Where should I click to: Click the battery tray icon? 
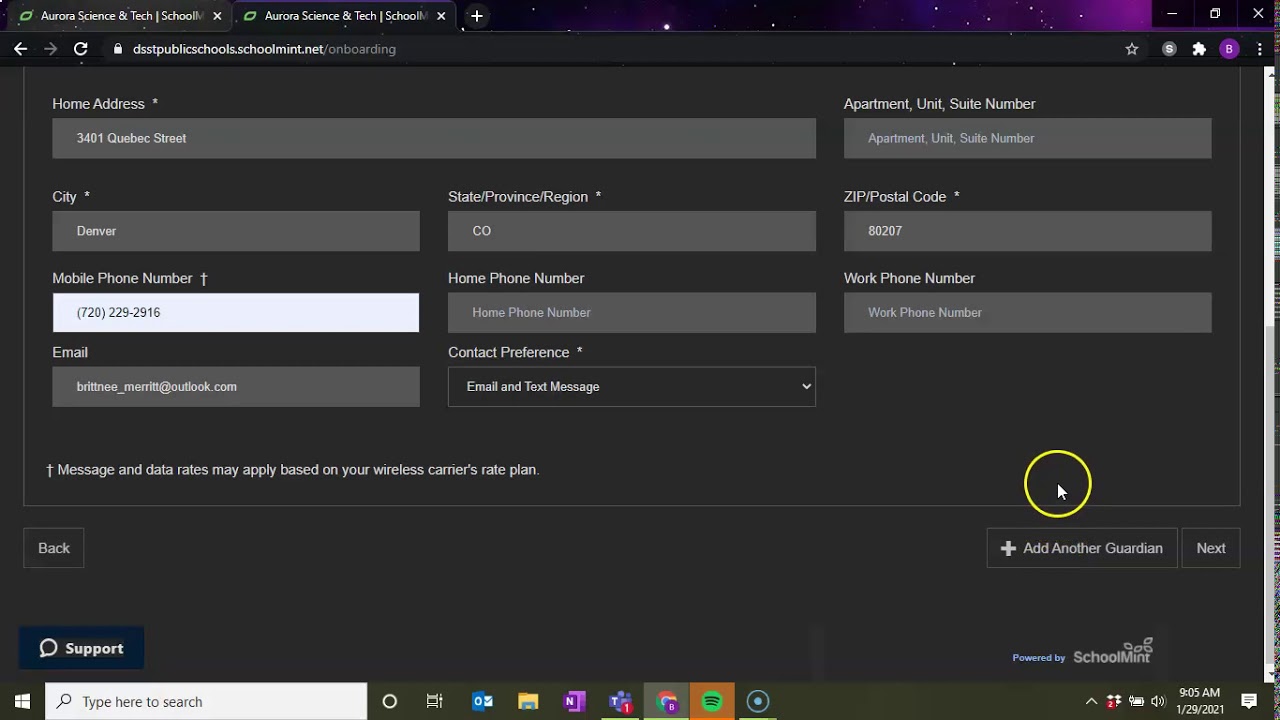click(1136, 701)
